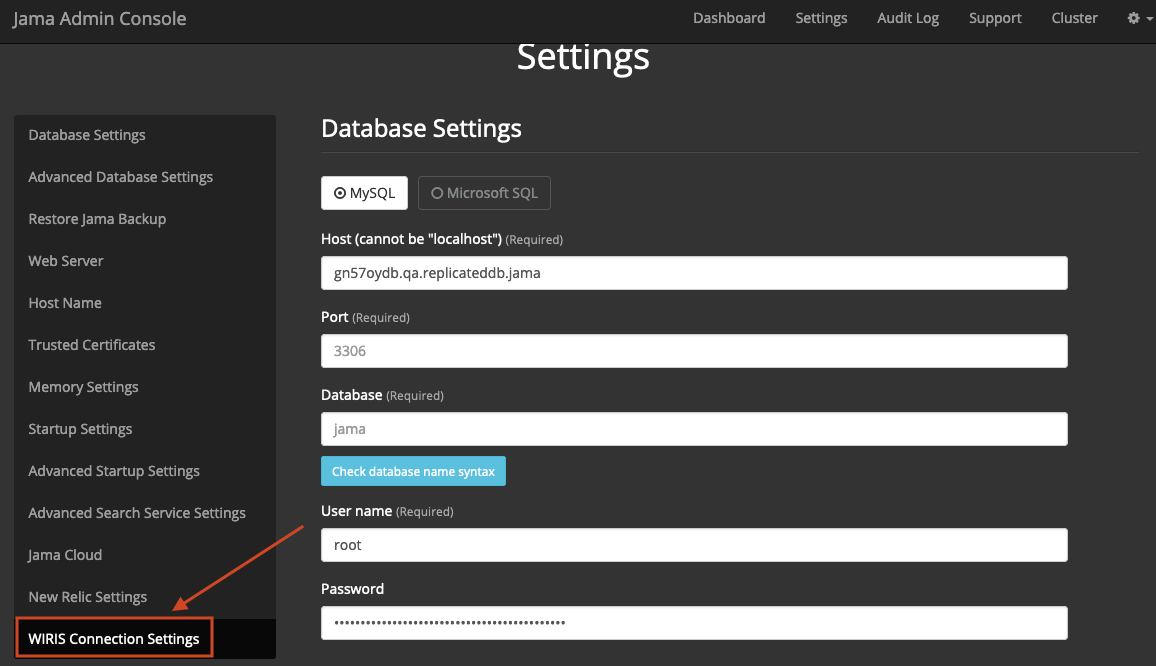This screenshot has width=1156, height=666.
Task: Click the Password input field
Action: click(694, 623)
